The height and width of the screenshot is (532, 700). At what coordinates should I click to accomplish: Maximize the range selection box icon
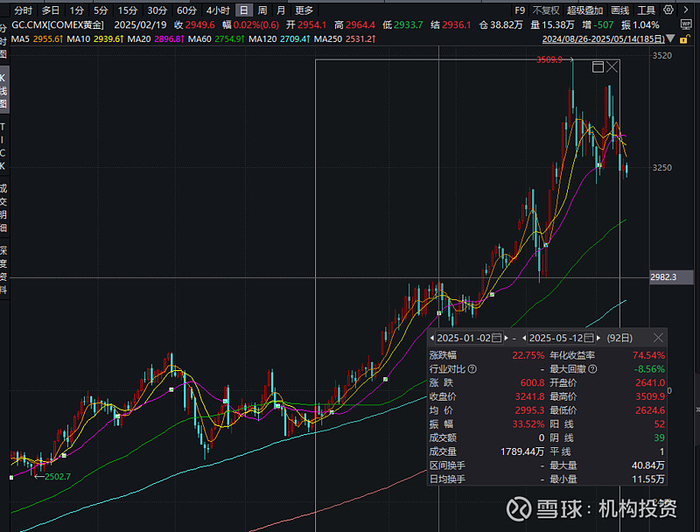coord(598,67)
